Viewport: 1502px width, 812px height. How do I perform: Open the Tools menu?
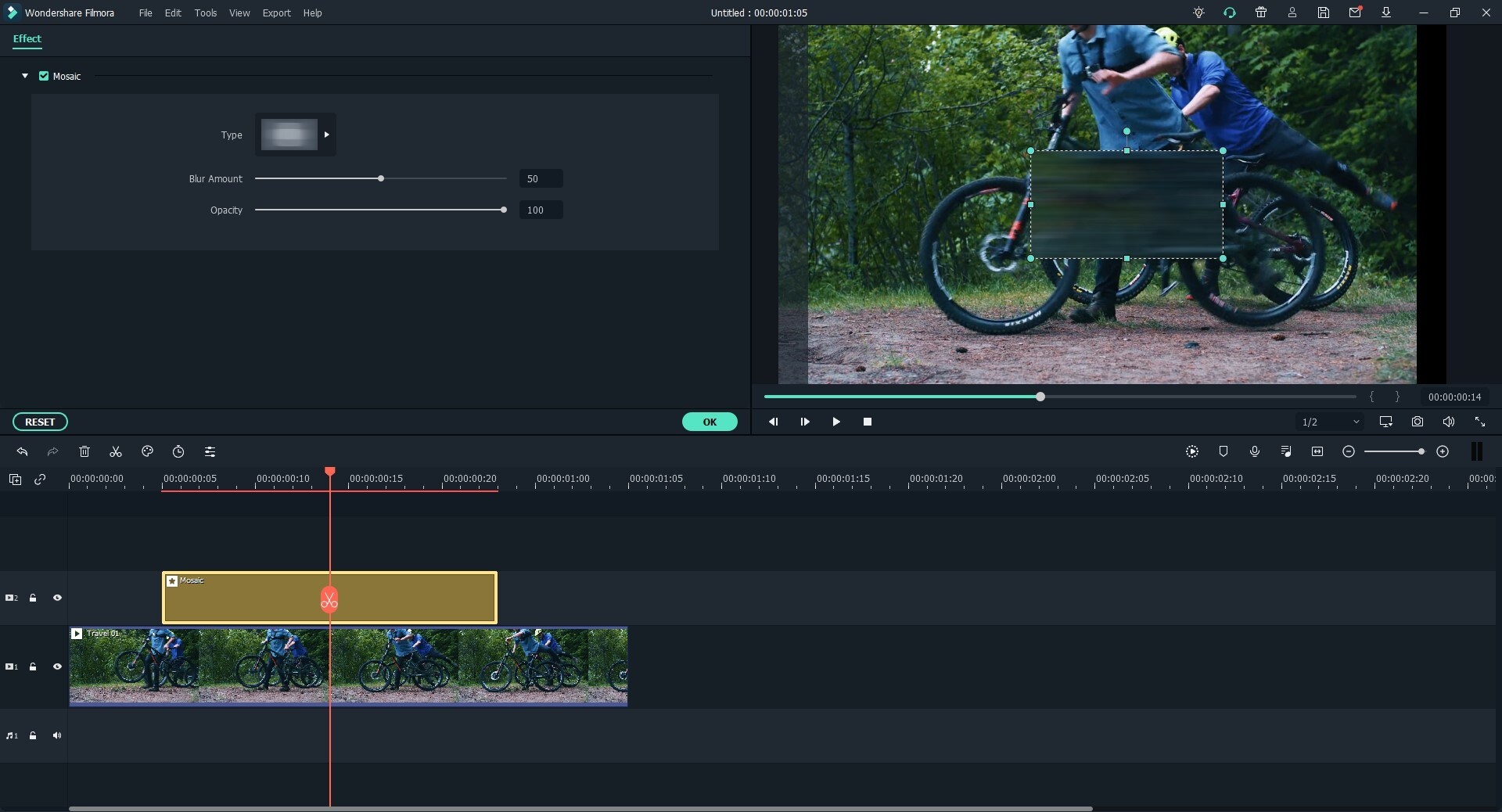[x=207, y=13]
